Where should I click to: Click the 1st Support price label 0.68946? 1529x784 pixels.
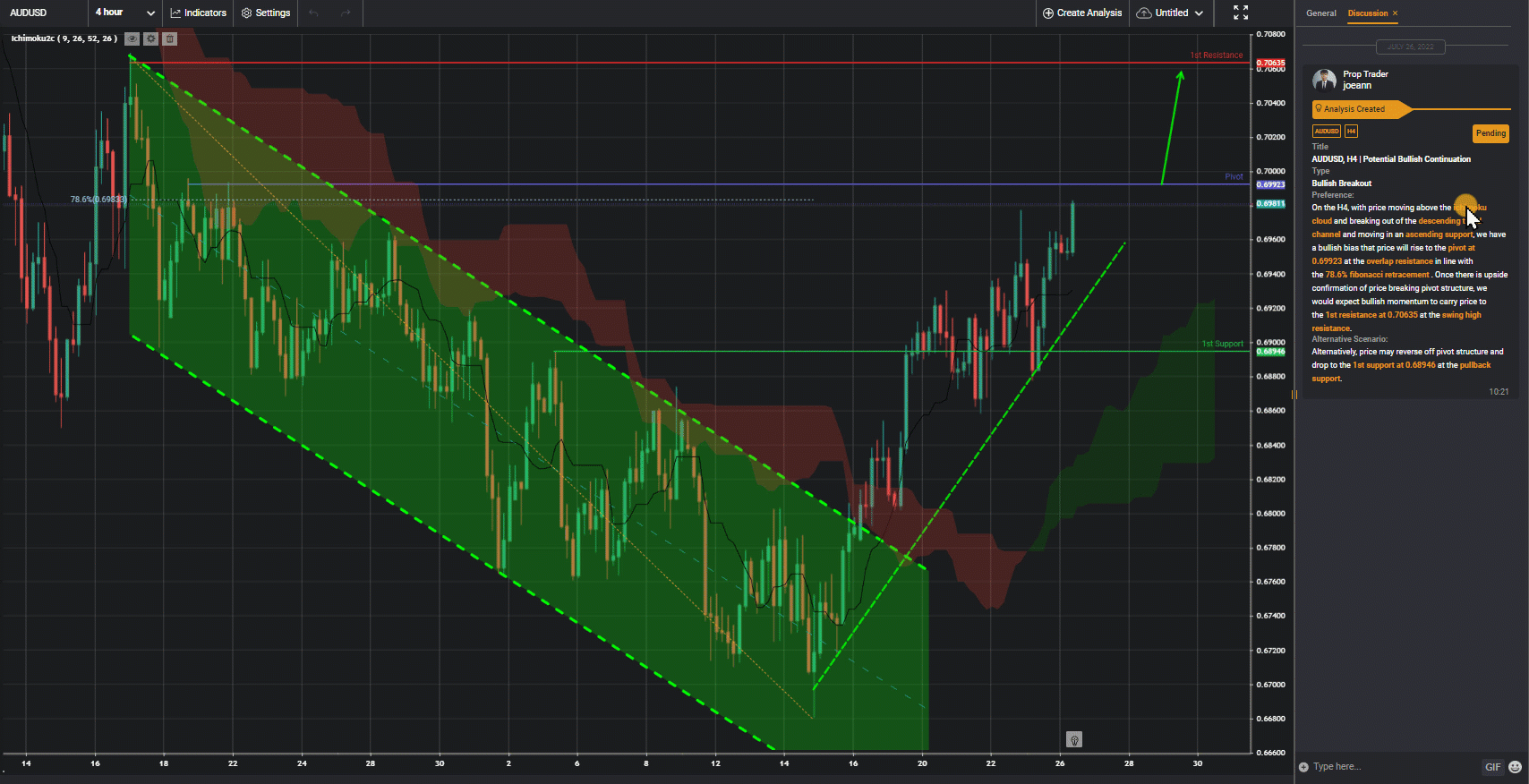click(1270, 352)
